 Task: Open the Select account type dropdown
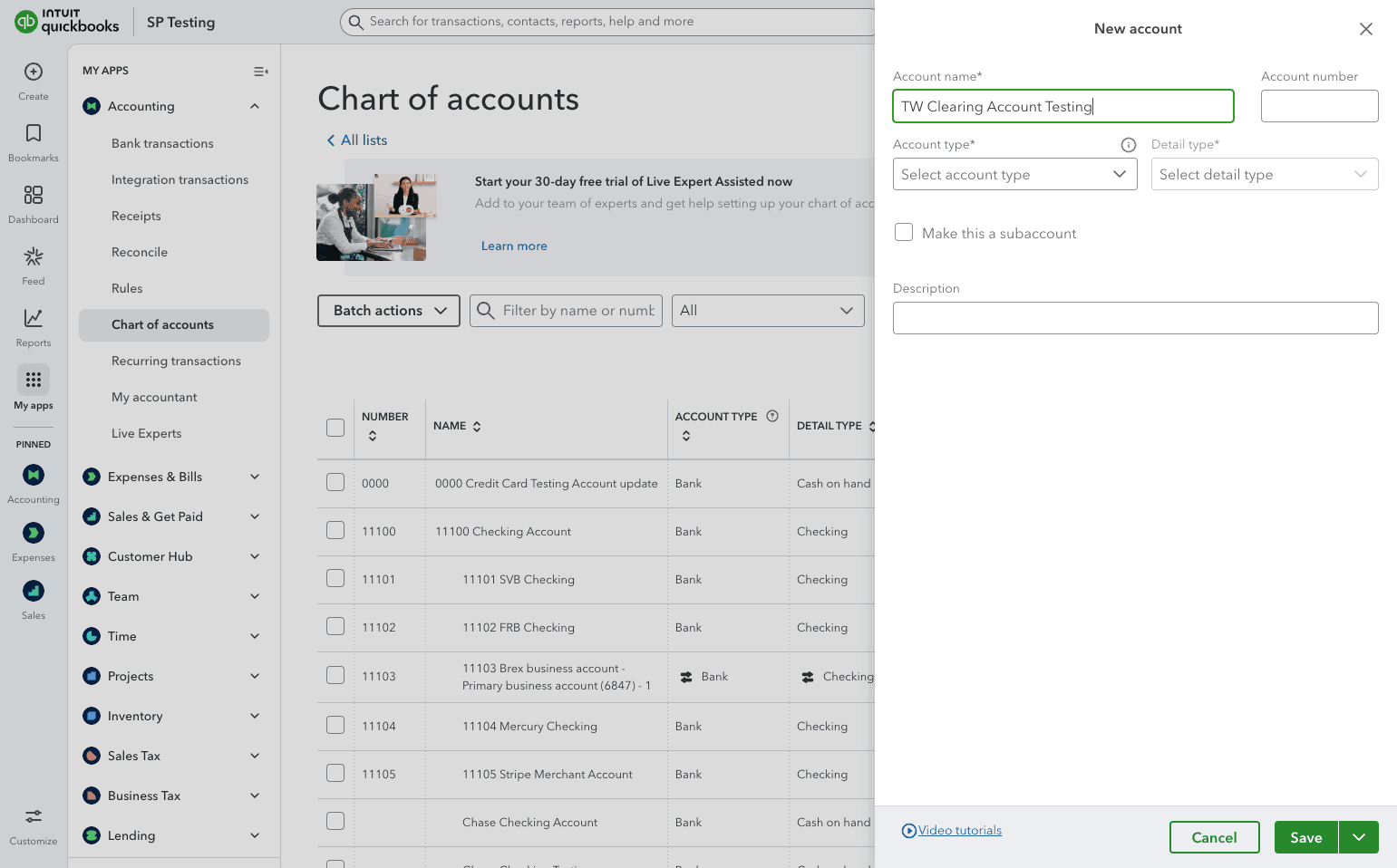[x=1014, y=174]
